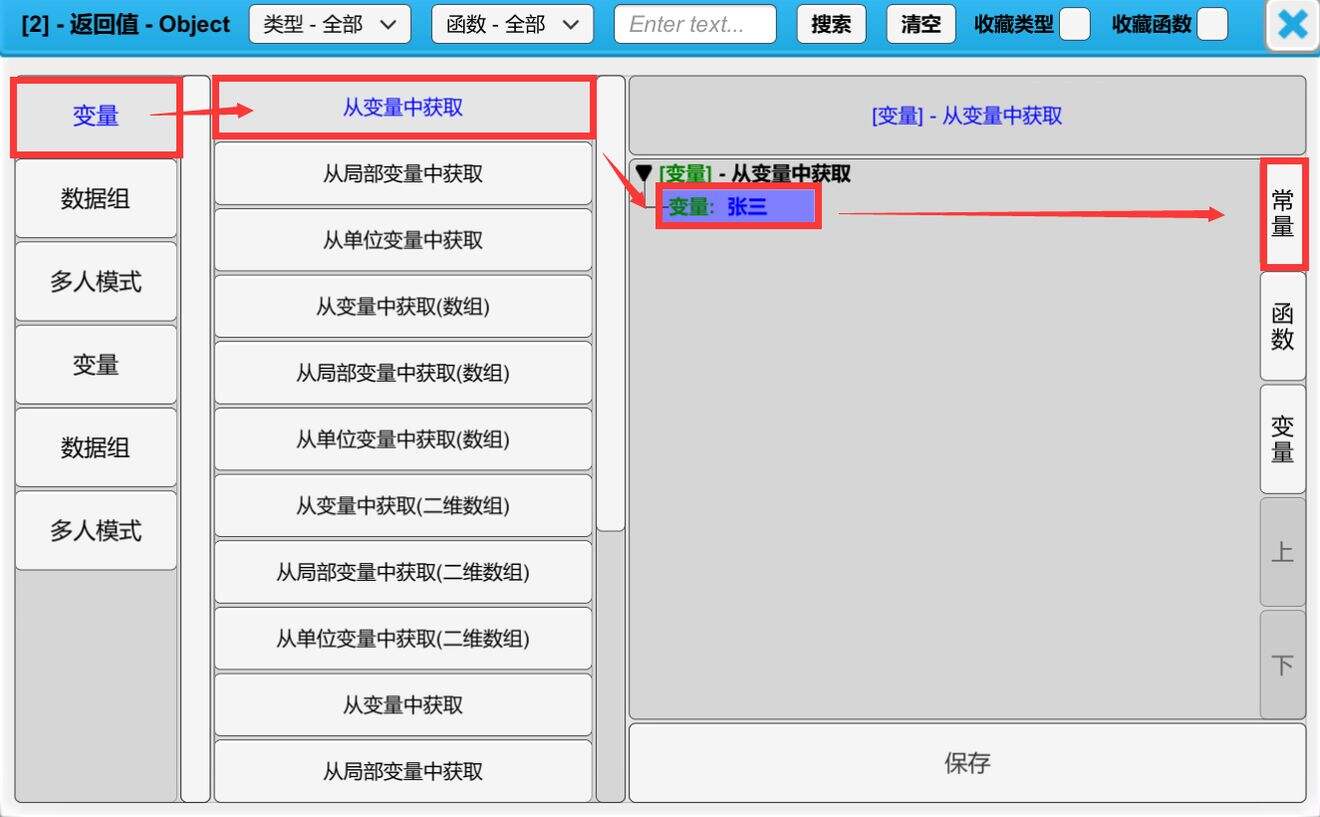
Task: Collapse the [变量] - 从变量中获取 tree node
Action: click(644, 174)
